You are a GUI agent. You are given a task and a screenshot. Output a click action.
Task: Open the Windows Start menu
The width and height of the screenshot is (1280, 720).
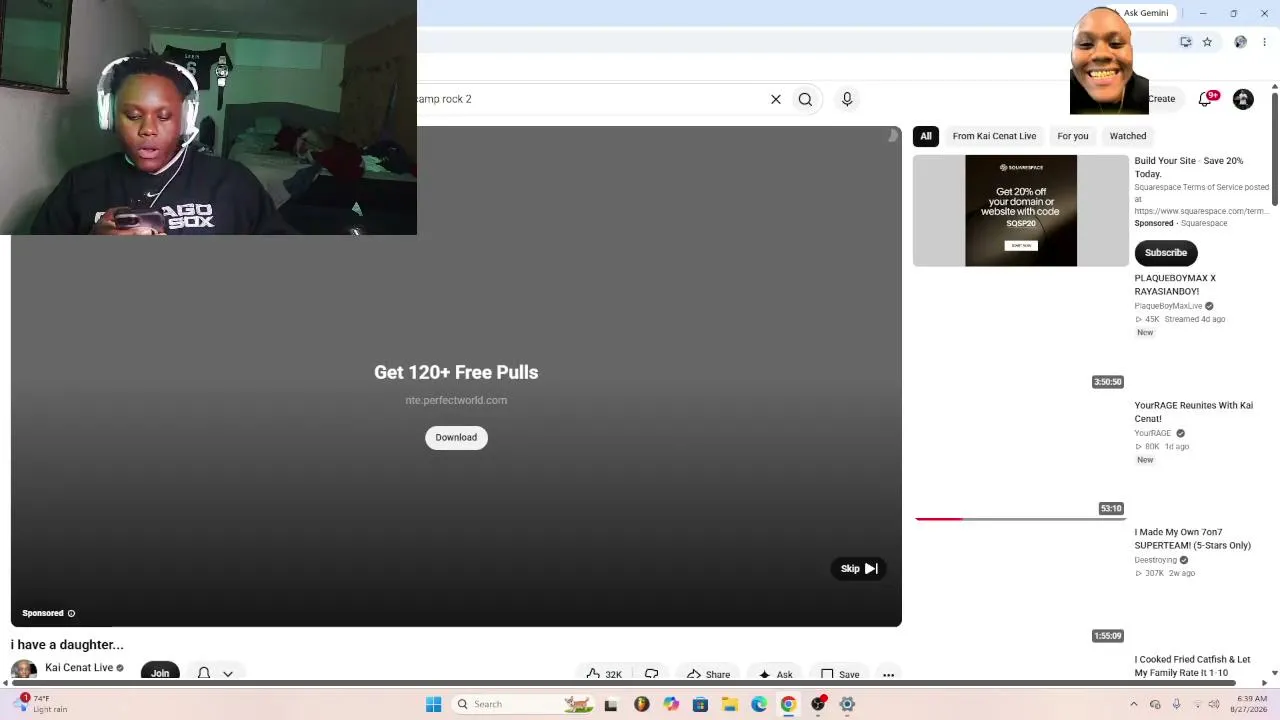pyautogui.click(x=433, y=704)
